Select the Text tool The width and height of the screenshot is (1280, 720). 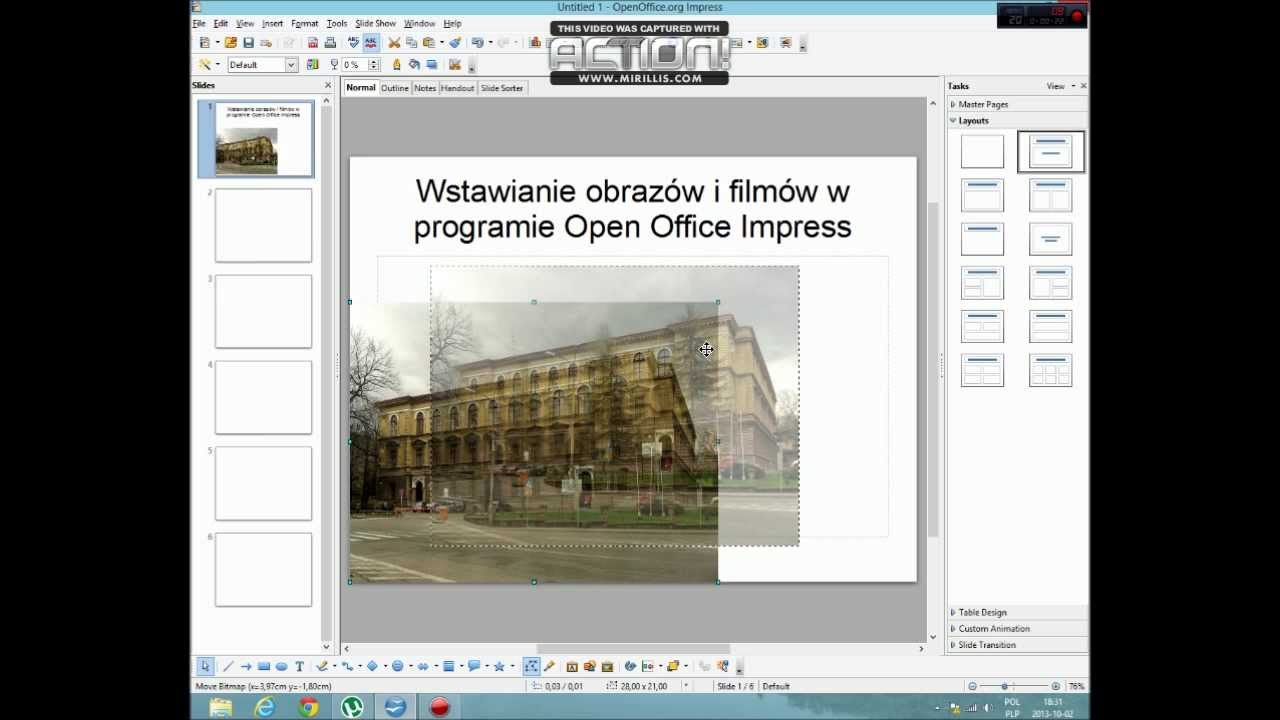pyautogui.click(x=299, y=666)
